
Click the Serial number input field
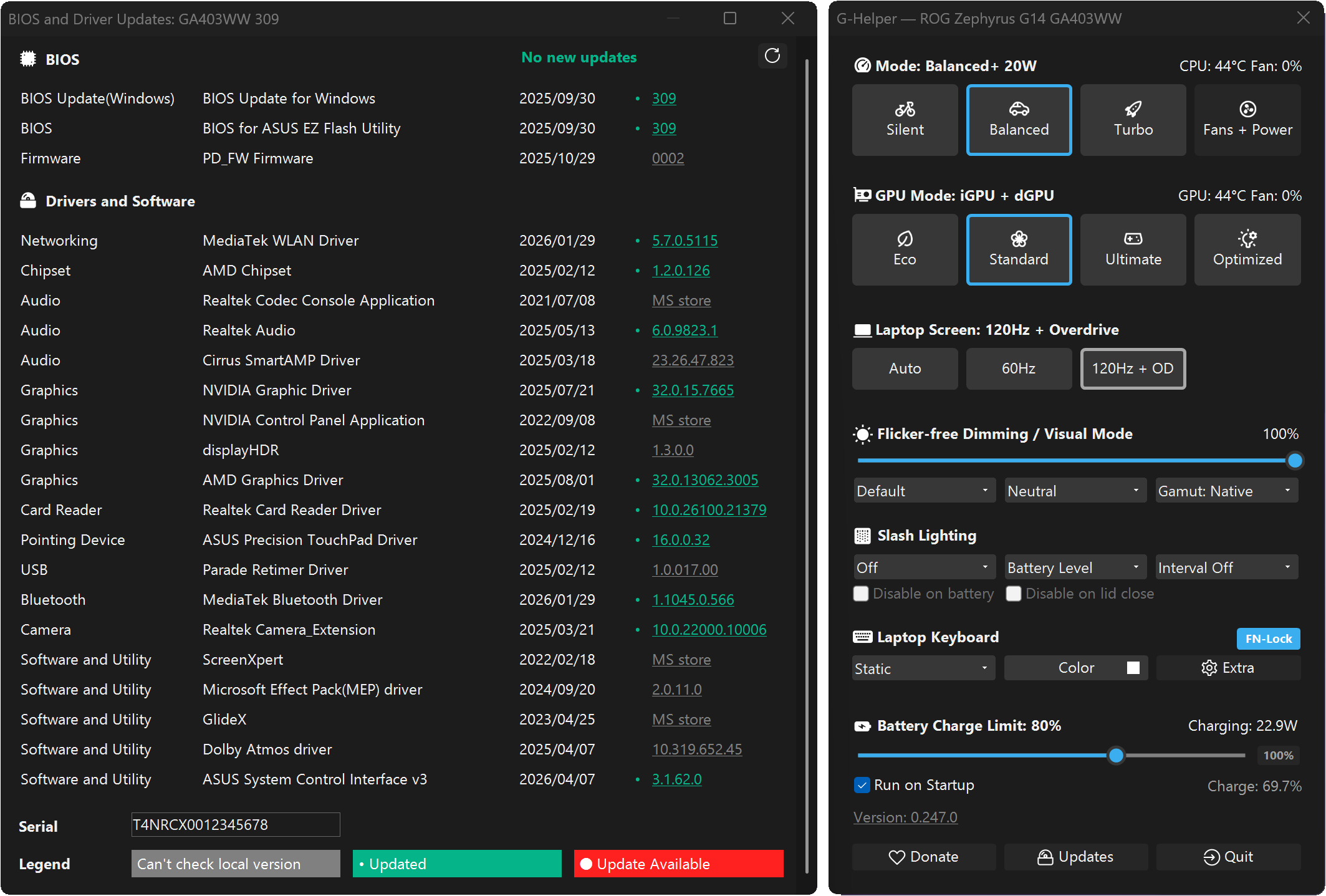point(236,824)
